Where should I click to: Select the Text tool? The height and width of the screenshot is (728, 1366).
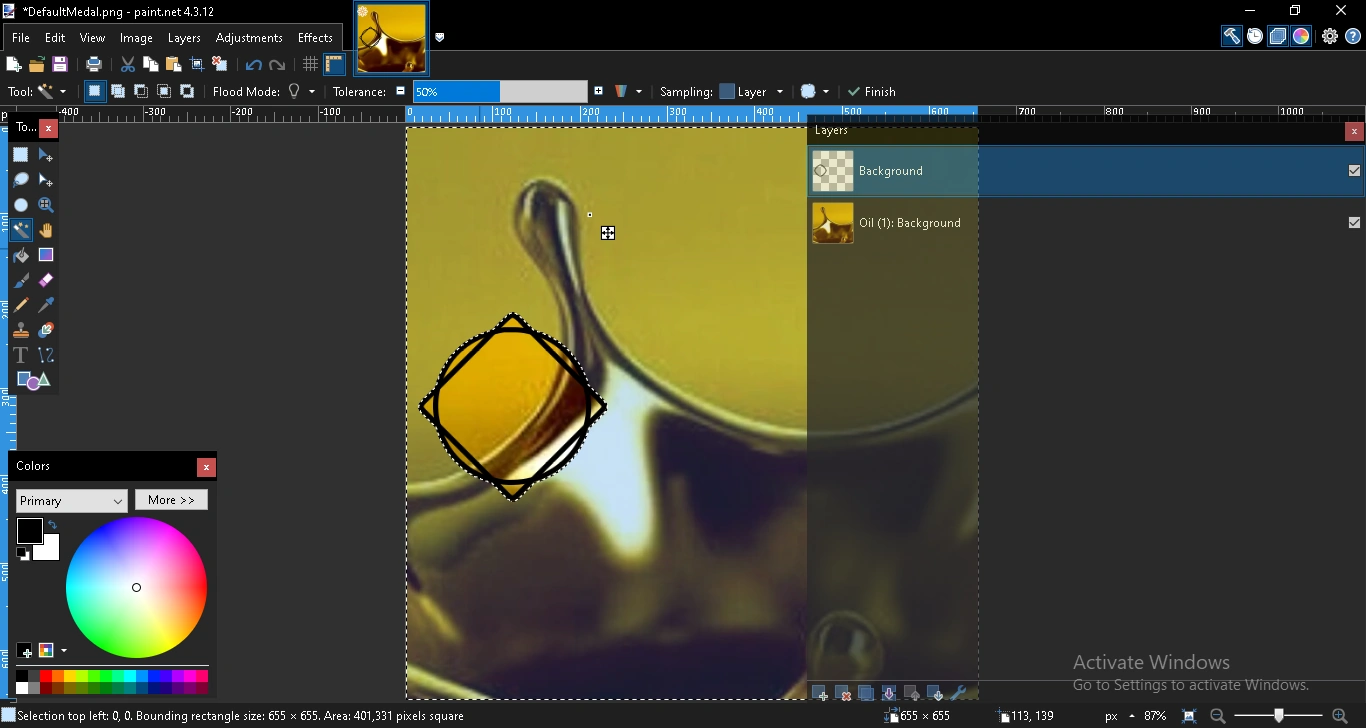click(21, 356)
